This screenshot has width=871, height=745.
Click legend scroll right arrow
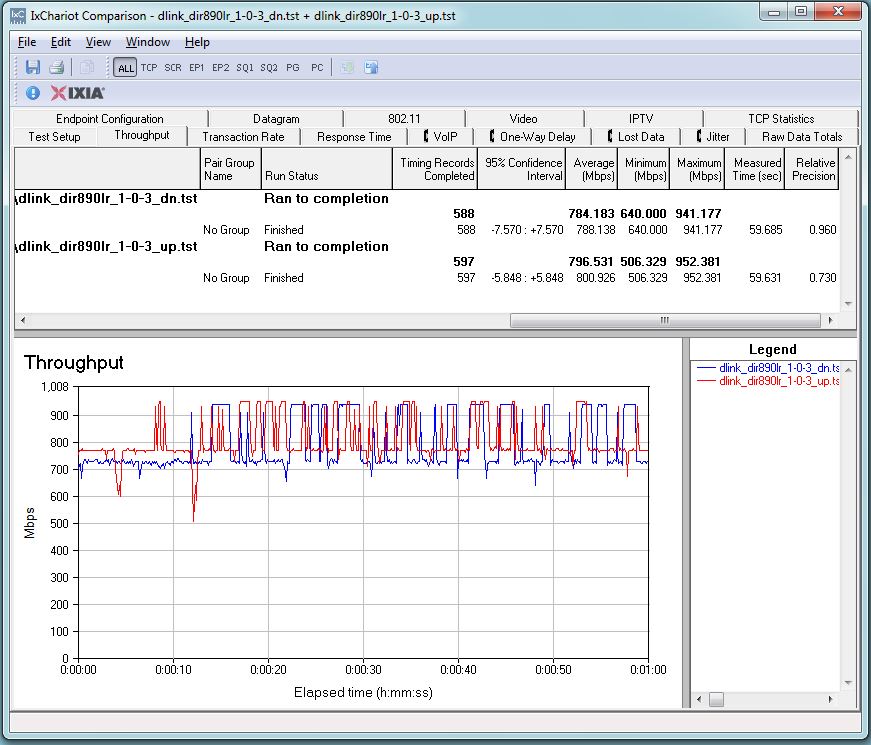click(830, 699)
